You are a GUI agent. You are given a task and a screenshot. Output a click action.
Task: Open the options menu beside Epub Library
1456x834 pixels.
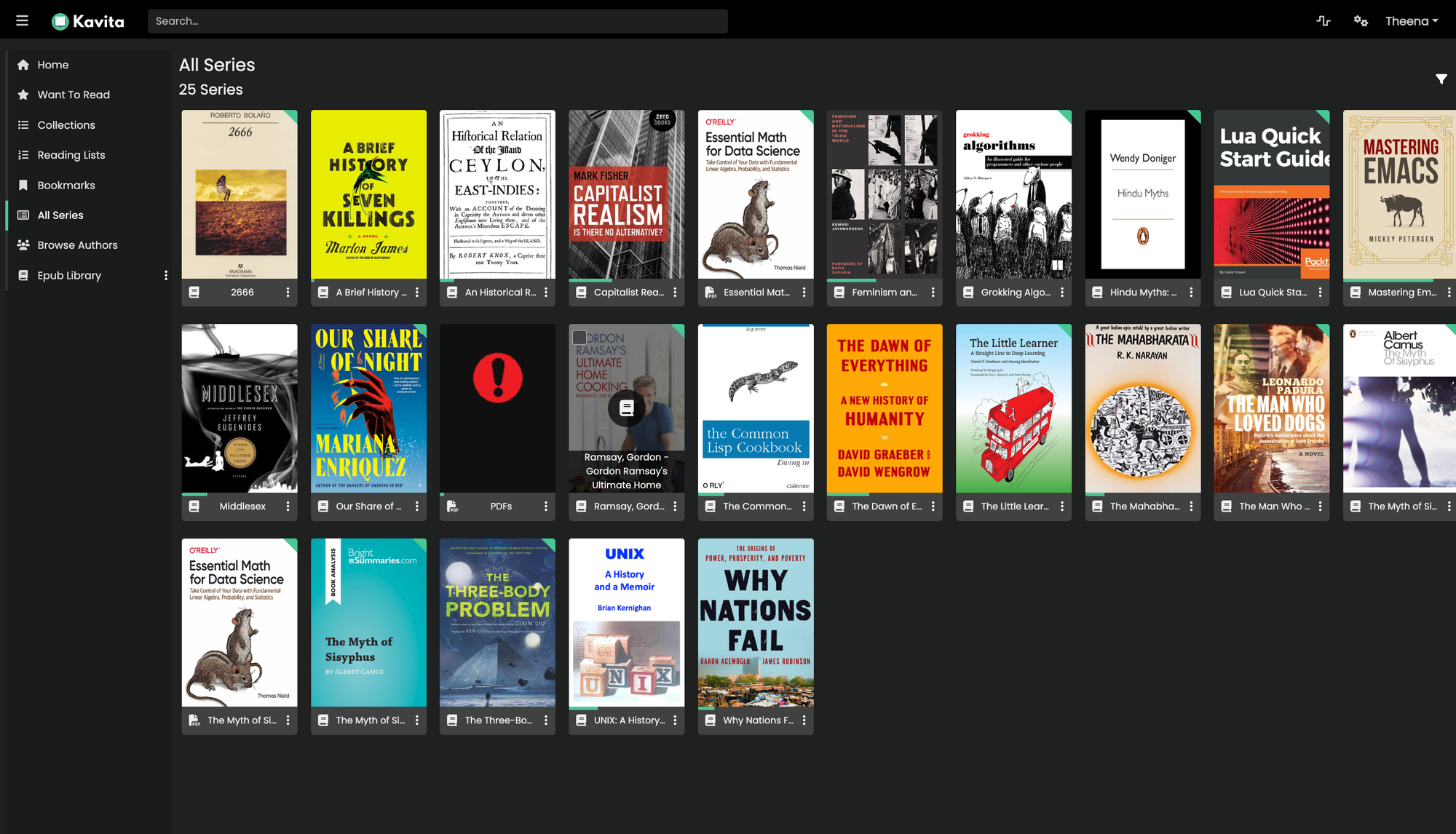(x=166, y=275)
